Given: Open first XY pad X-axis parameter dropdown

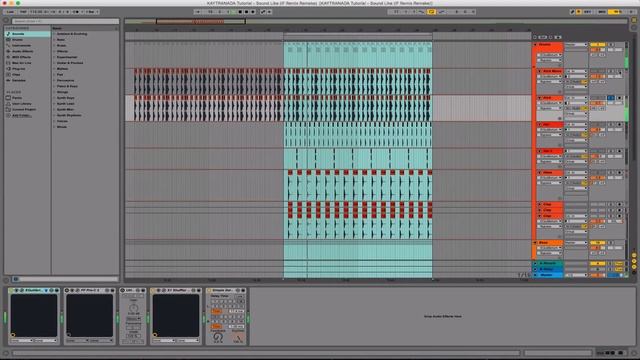Looking at the screenshot, I should click(22, 340).
